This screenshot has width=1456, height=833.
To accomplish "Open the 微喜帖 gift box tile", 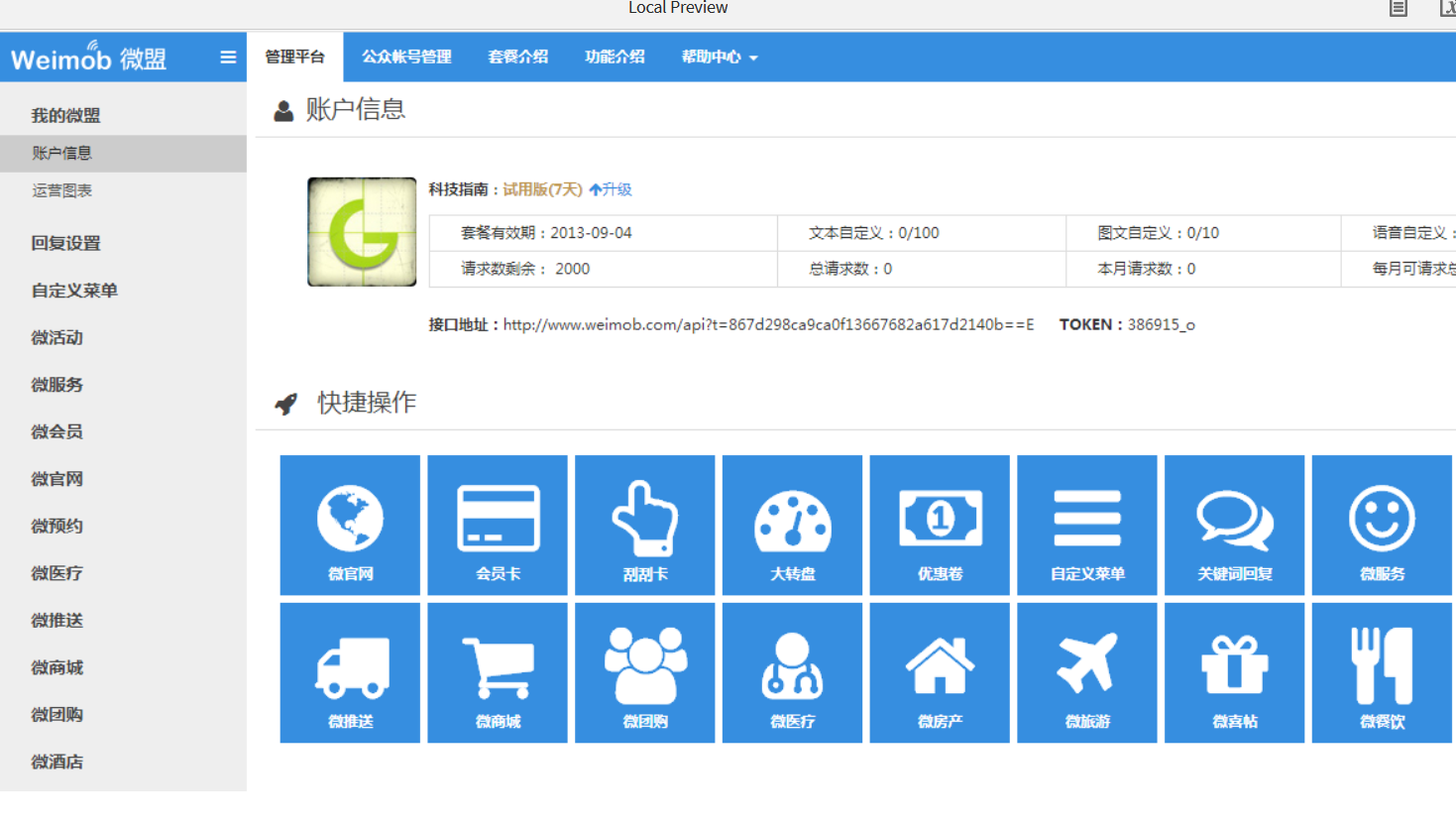I will tap(1235, 672).
